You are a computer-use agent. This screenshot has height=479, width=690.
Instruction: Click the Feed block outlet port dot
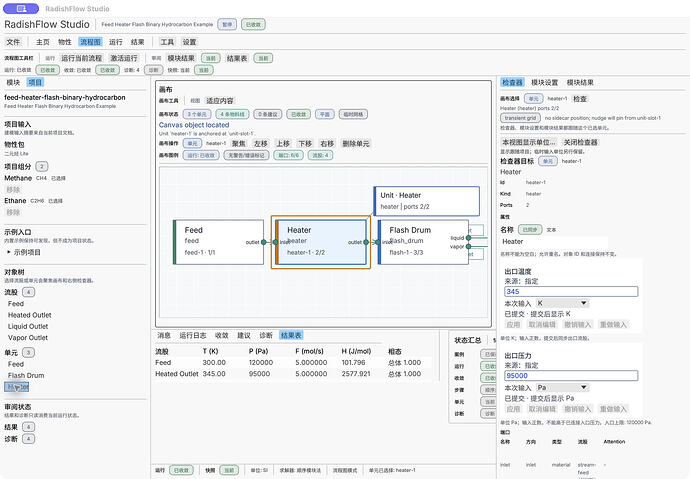(x=264, y=242)
